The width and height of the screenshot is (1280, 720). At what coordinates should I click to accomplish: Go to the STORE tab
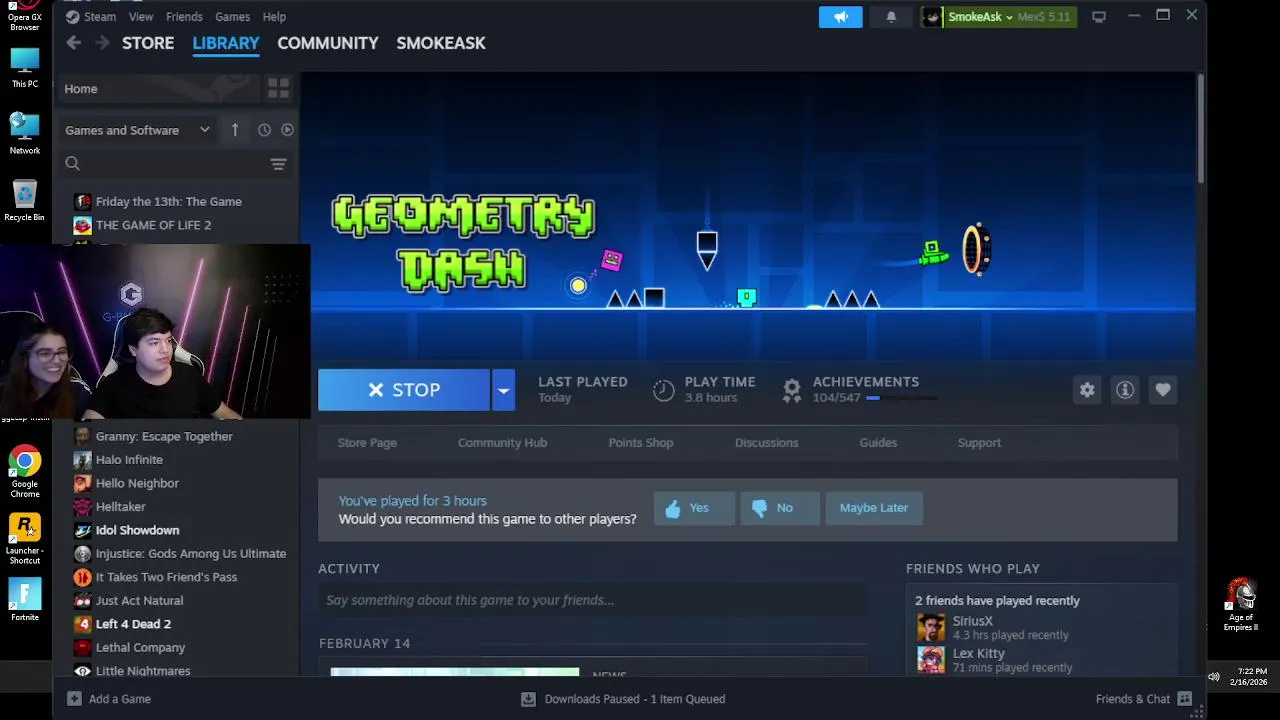click(148, 43)
